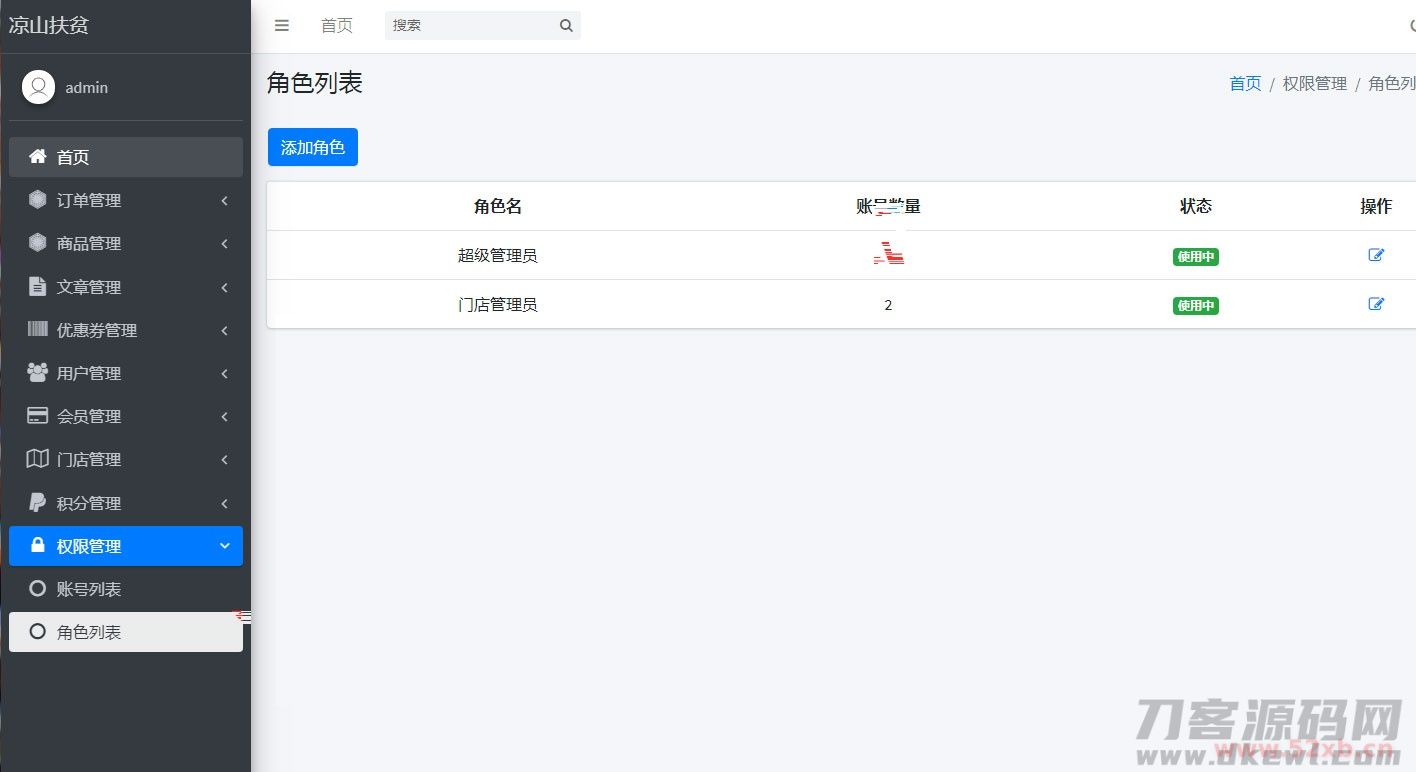The height and width of the screenshot is (772, 1416).
Task: Open the 权限管理 breadcrumb link
Action: [1314, 84]
